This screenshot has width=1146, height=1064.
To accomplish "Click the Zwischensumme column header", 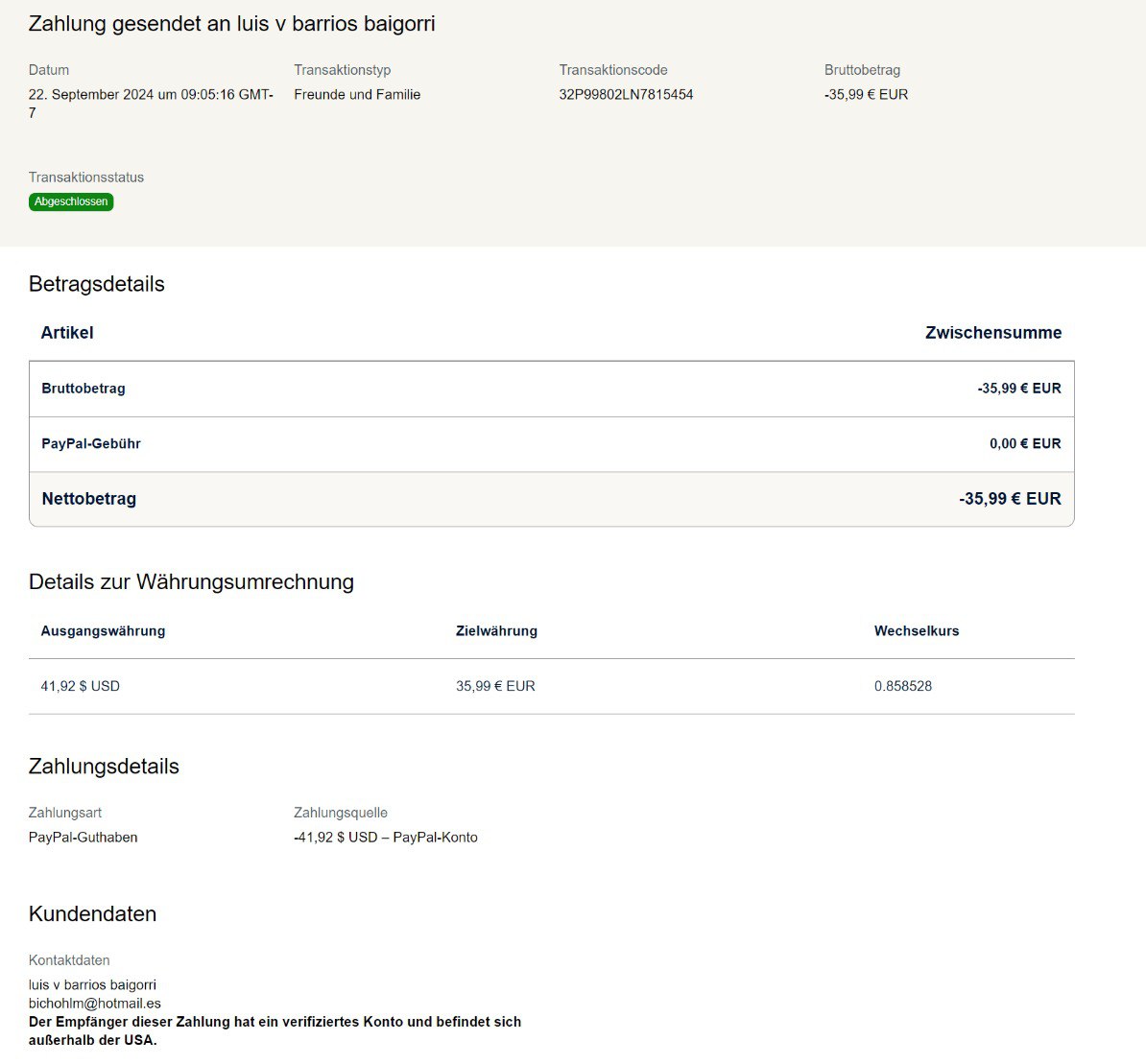I will pyautogui.click(x=992, y=333).
